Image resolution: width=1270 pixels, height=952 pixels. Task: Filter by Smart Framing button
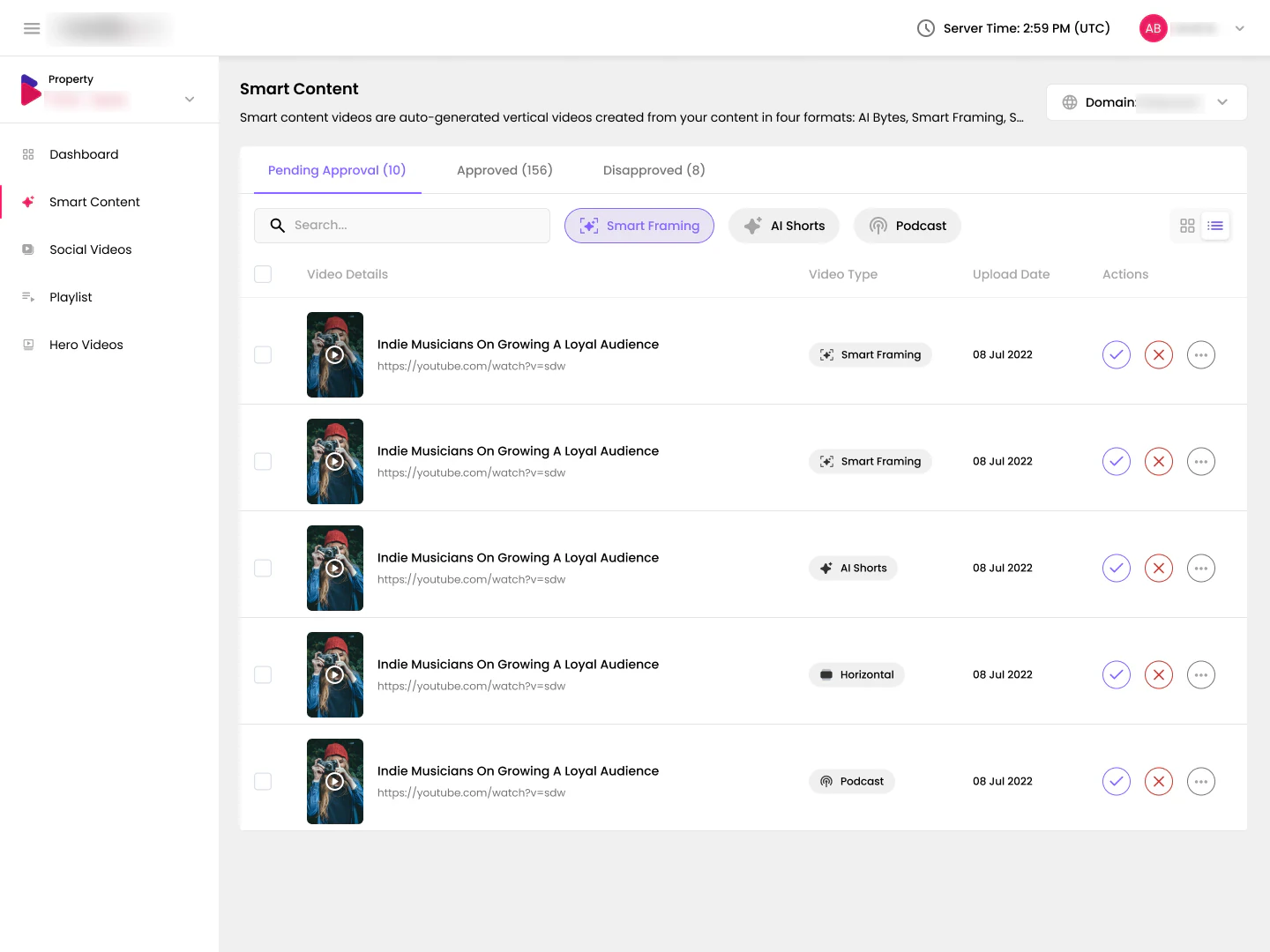click(x=639, y=226)
